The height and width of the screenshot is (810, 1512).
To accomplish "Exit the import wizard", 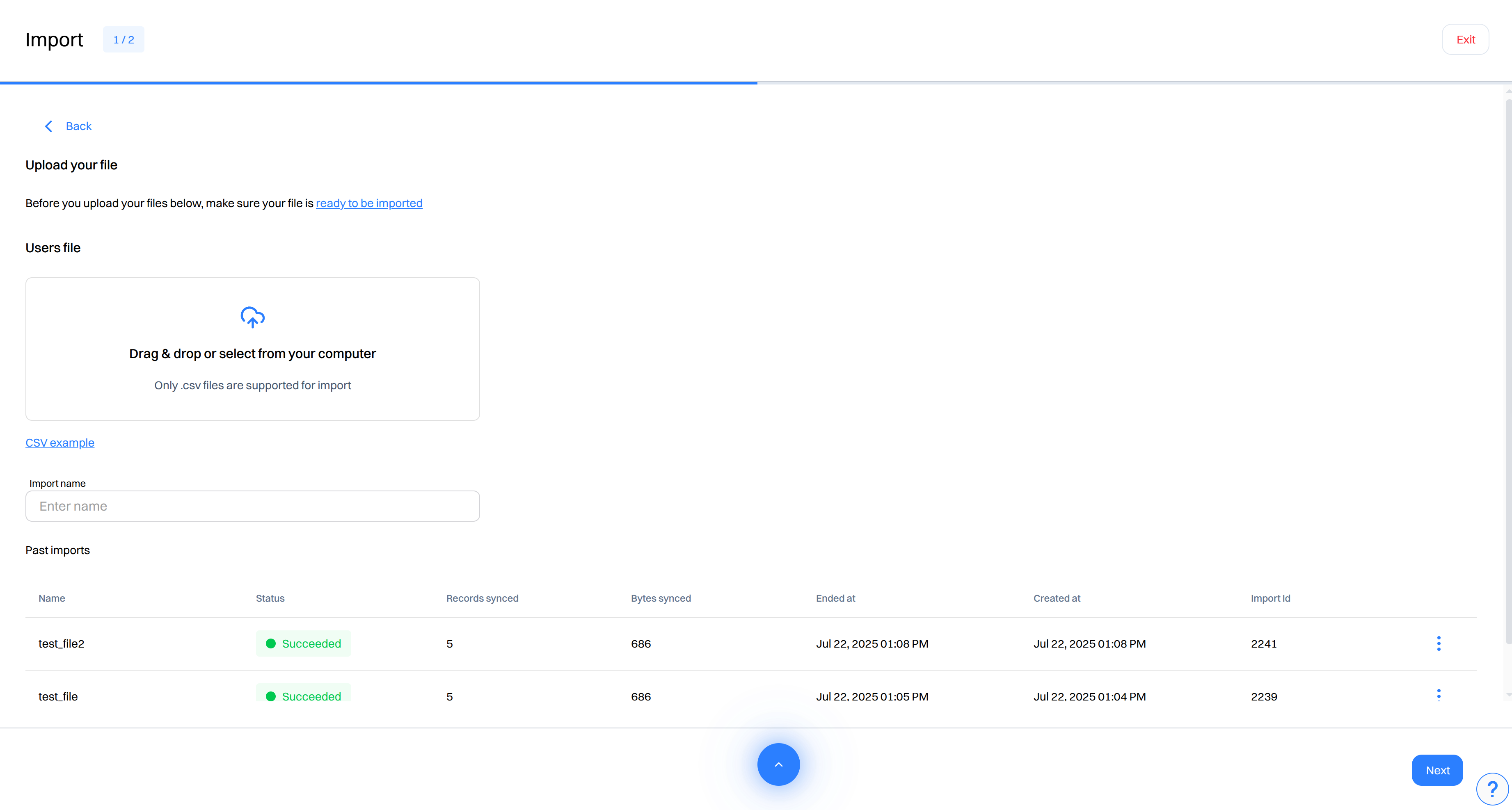I will point(1465,39).
